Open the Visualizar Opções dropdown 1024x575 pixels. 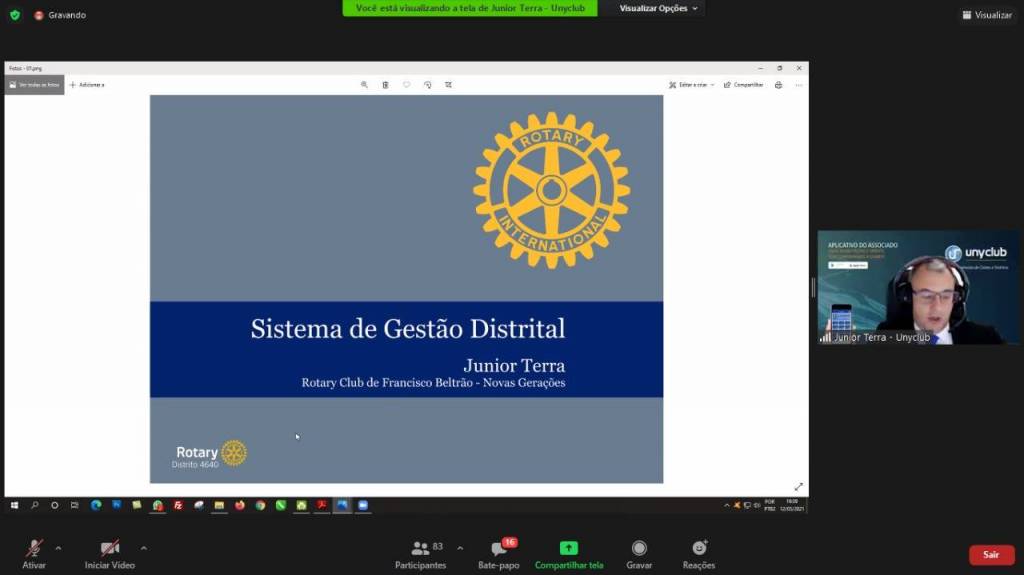659,8
